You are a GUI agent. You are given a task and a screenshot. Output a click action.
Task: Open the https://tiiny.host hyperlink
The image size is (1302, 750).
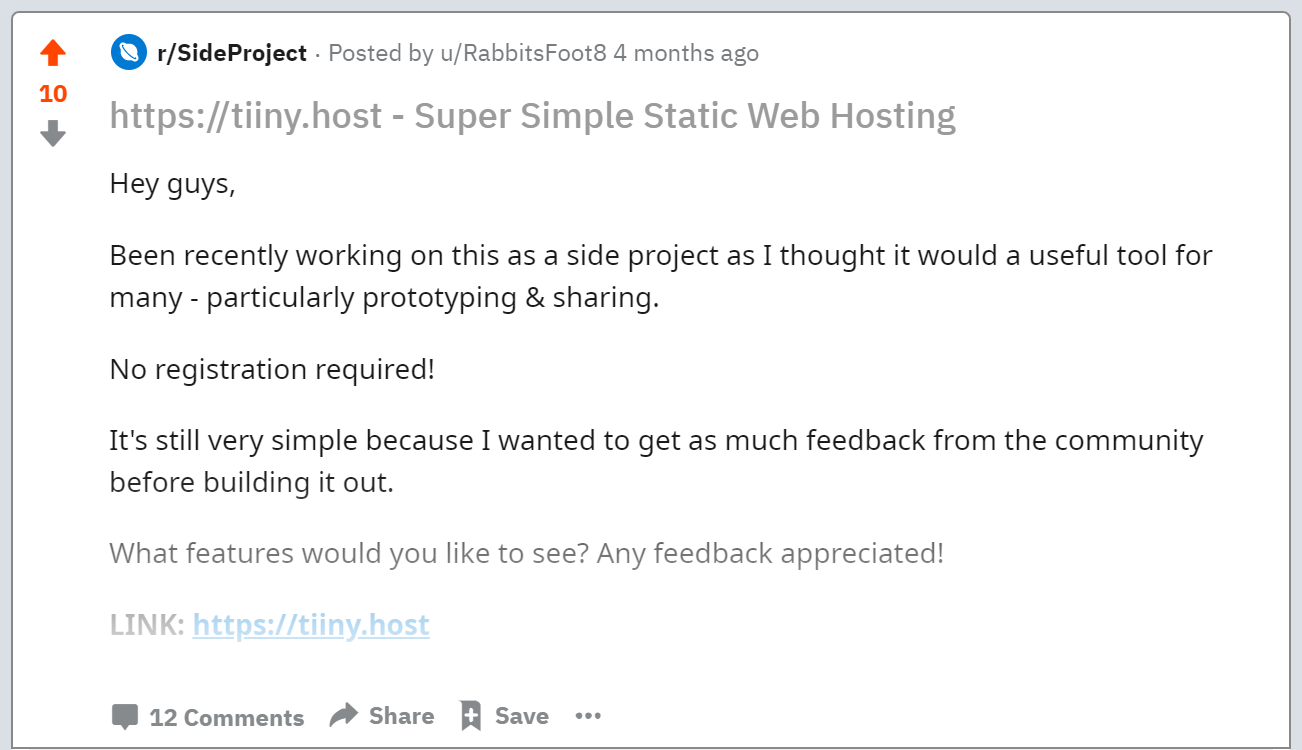click(x=311, y=625)
